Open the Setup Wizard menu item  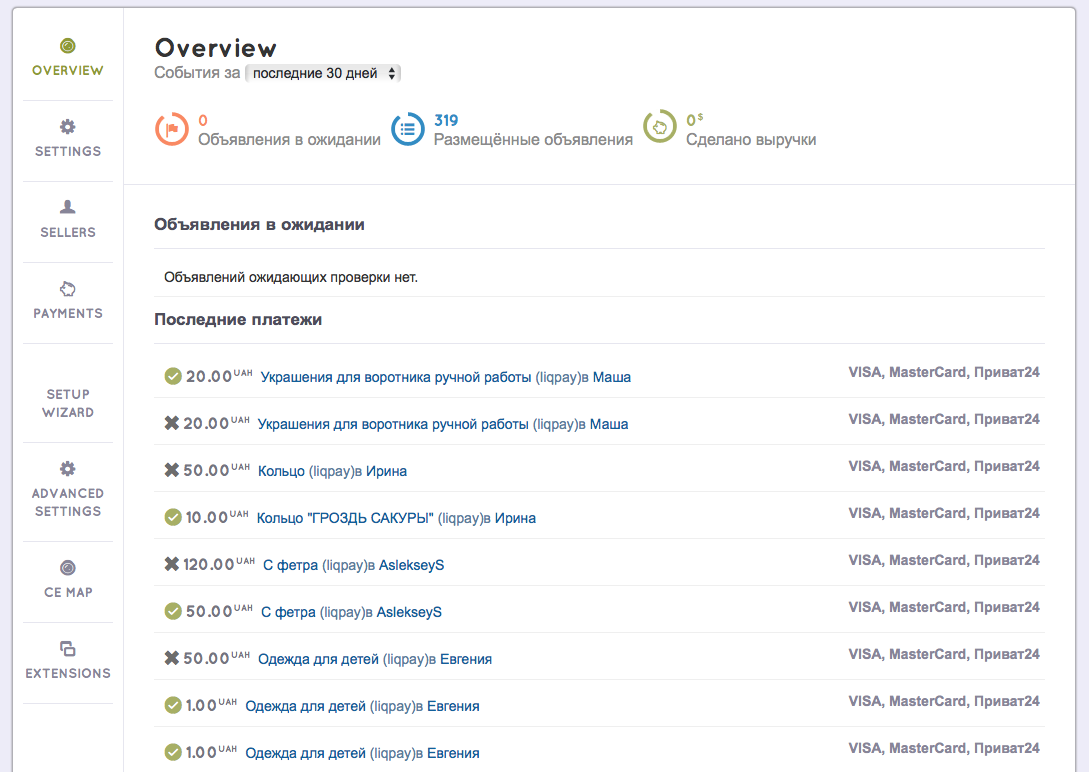click(68, 403)
